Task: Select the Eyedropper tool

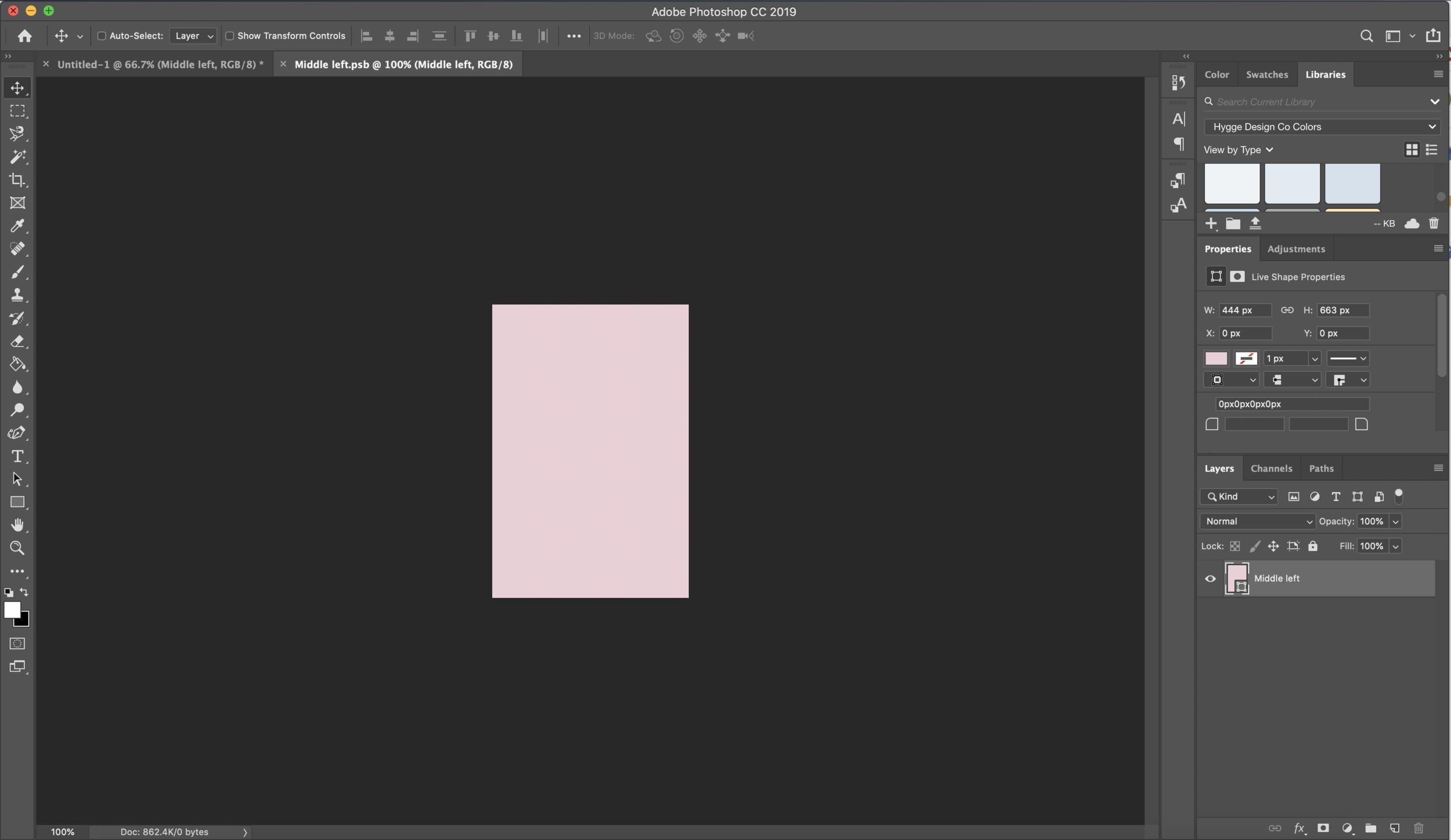Action: coord(17,226)
